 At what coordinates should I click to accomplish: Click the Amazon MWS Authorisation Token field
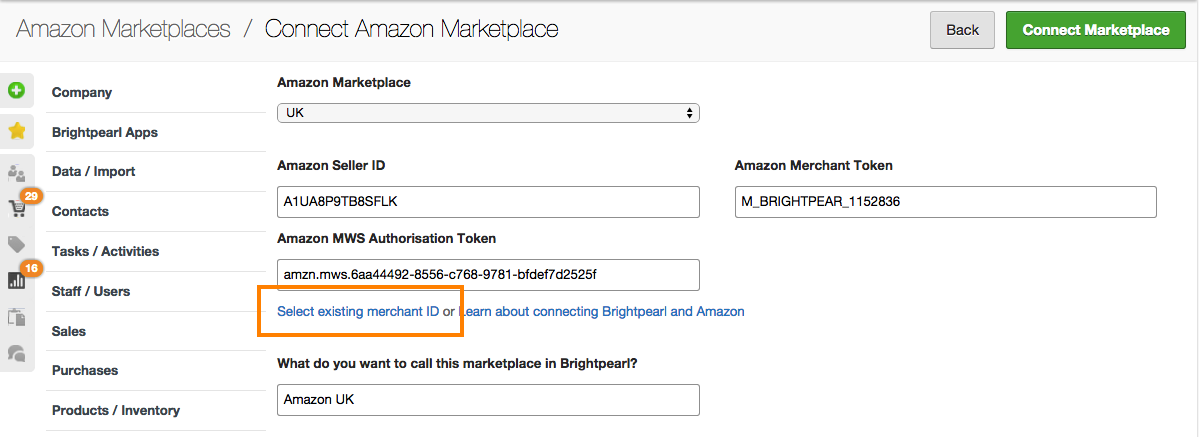pos(488,275)
